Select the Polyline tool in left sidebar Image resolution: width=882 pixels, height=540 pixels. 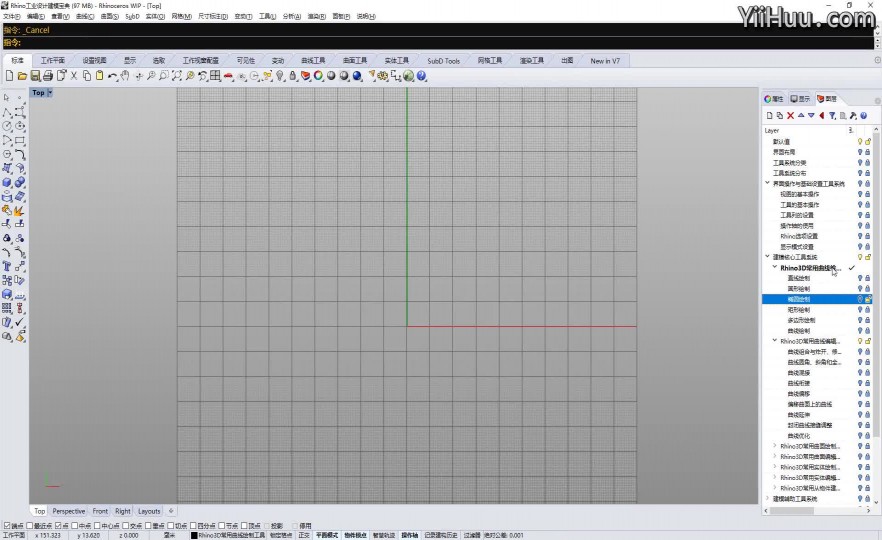[x=7, y=112]
